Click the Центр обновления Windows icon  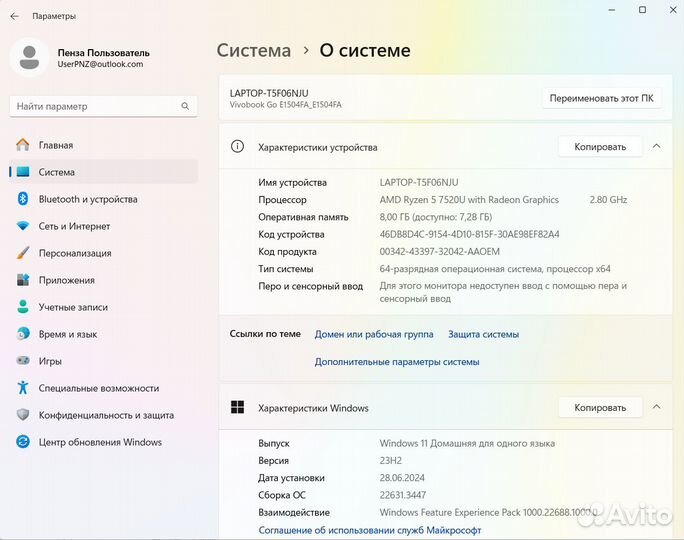click(23, 442)
